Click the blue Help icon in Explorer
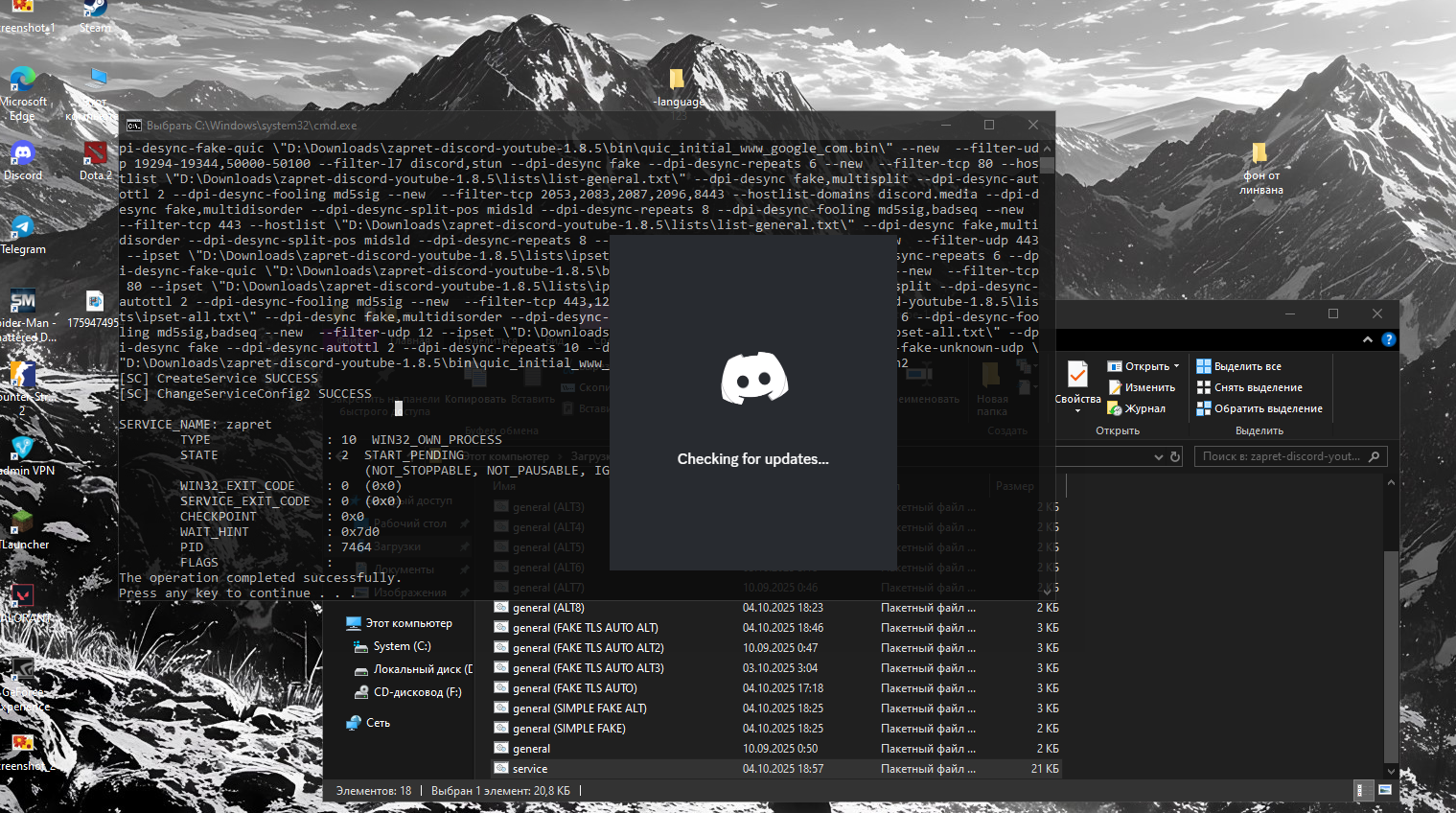This screenshot has height=813, width=1456. (1388, 338)
